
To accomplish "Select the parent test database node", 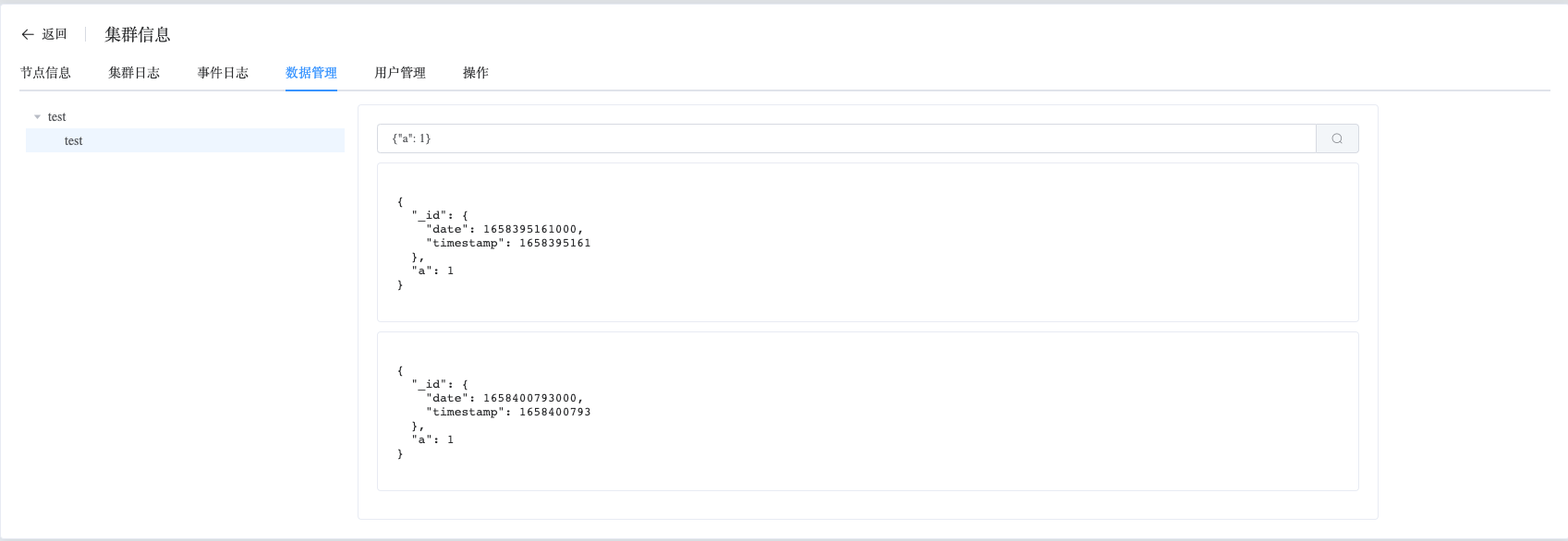I will tap(57, 117).
